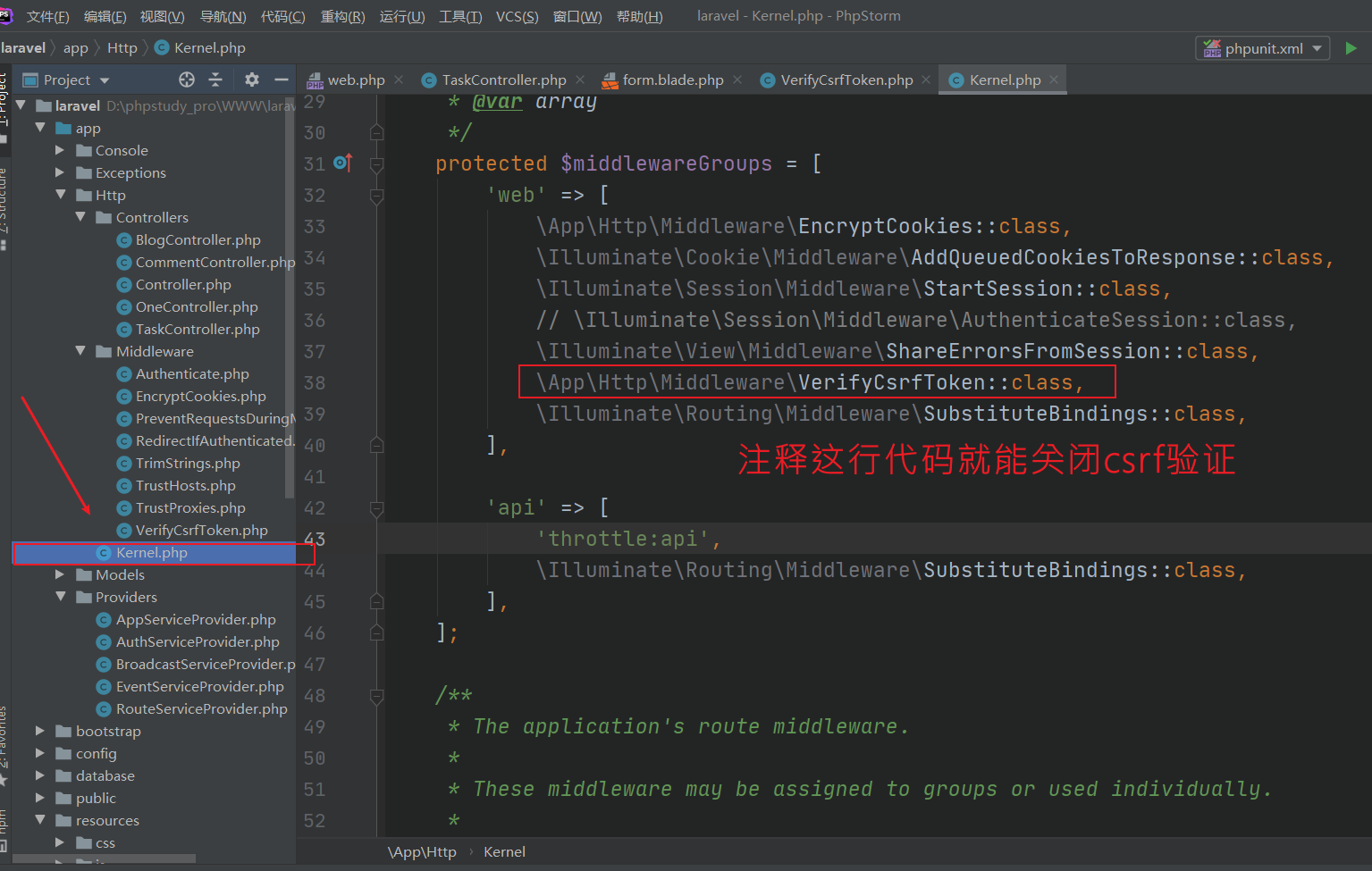Click app breadcrumb in navigation bar
The image size is (1372, 871).
click(76, 48)
